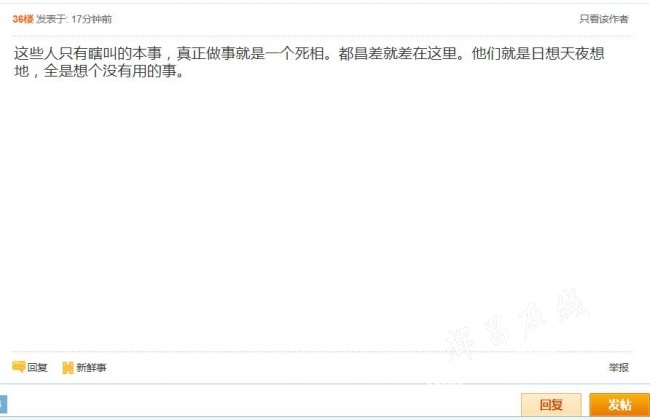Click the 36楼 floor number
Viewport: 650px width, 420px height.
click(x=23, y=19)
